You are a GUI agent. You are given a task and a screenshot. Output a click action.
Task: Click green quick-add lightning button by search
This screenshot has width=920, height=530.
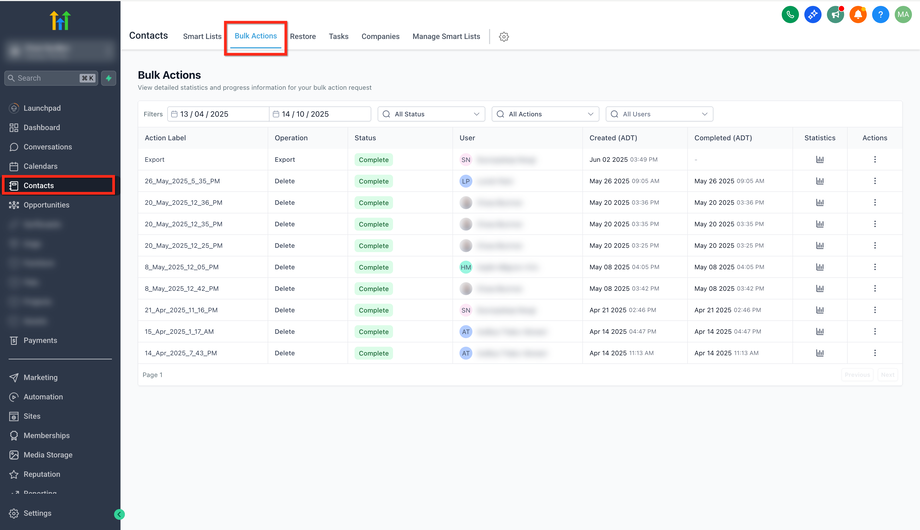(x=109, y=78)
